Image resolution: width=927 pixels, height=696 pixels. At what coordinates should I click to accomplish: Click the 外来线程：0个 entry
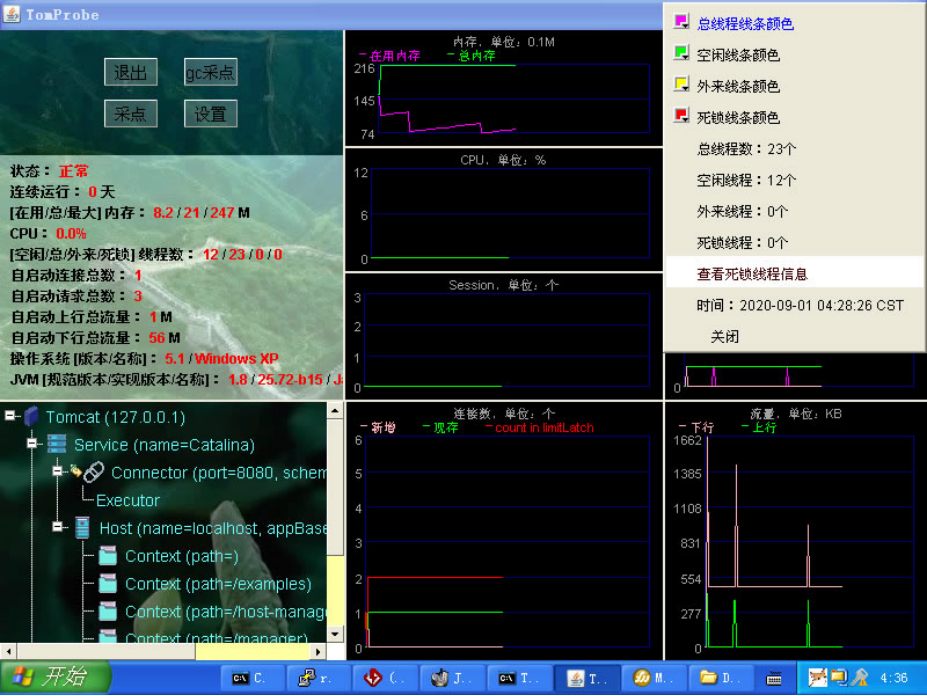tap(794, 212)
